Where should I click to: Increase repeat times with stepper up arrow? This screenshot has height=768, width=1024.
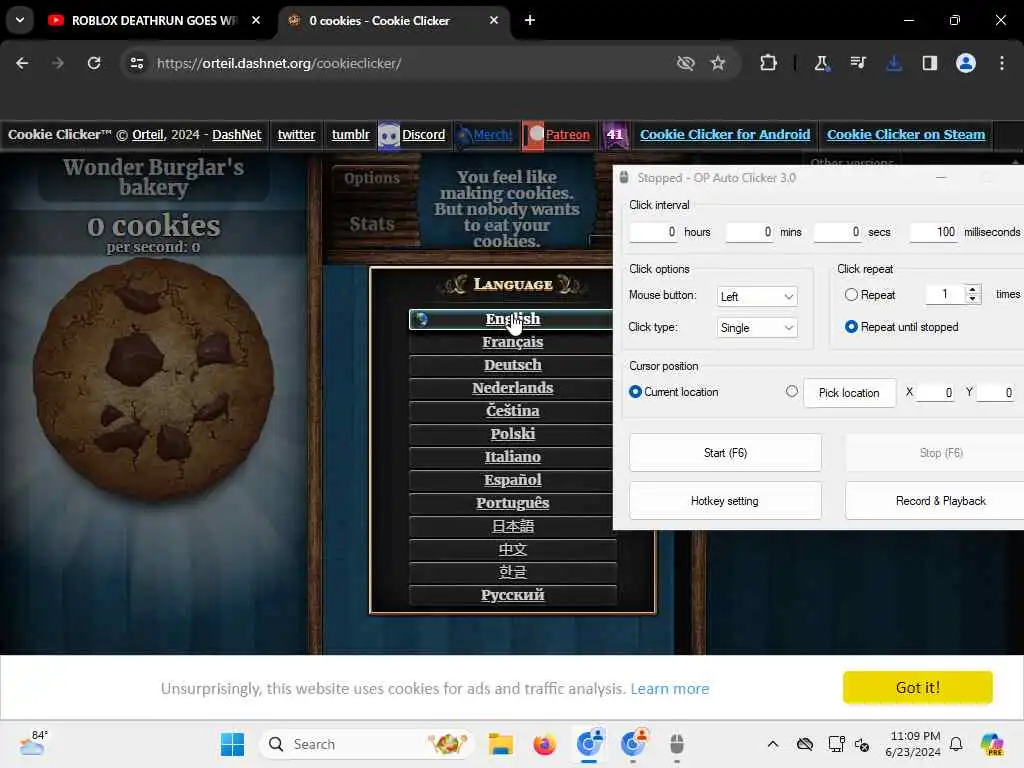972,289
